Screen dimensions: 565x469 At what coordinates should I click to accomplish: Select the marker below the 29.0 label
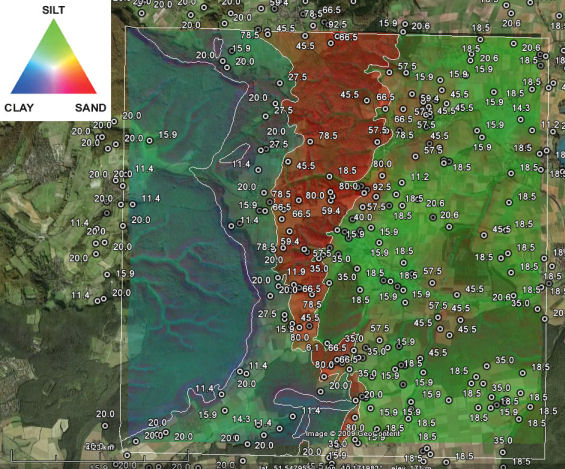(142, 13)
